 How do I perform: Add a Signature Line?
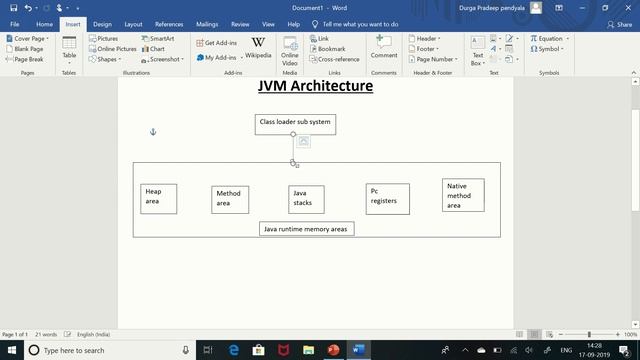tap(511, 38)
